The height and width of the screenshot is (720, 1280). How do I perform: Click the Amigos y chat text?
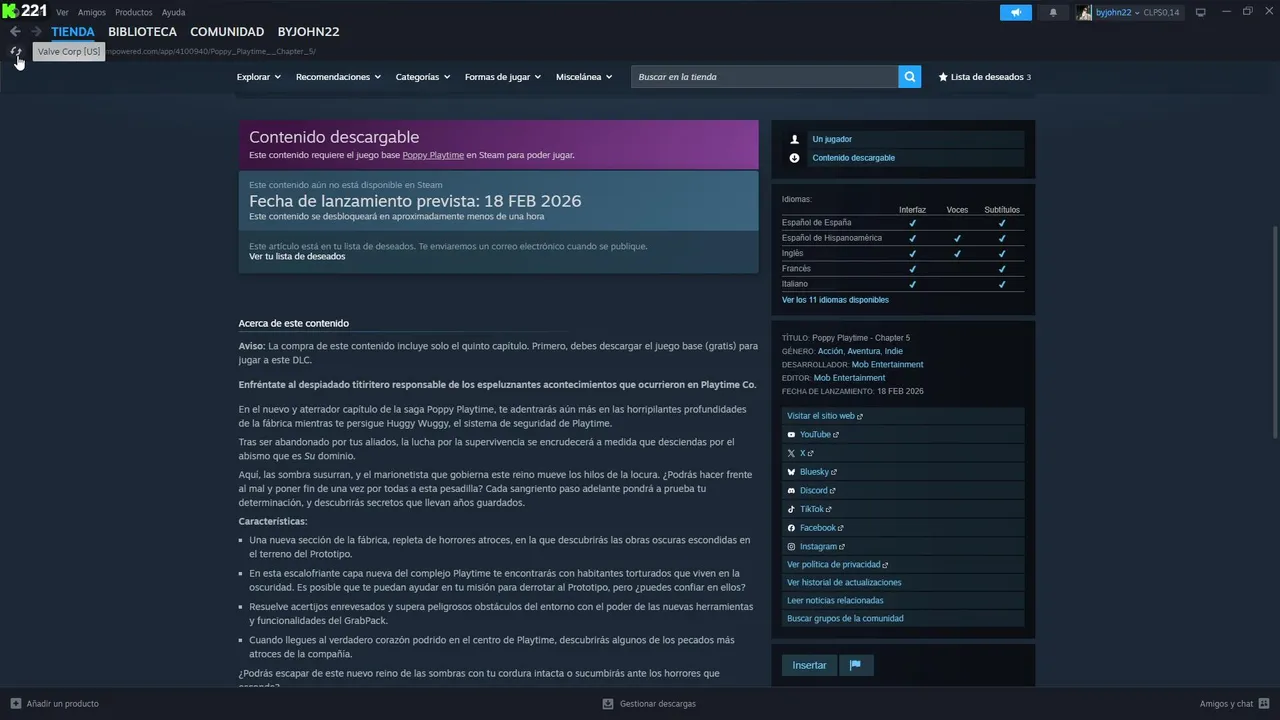tap(1226, 704)
